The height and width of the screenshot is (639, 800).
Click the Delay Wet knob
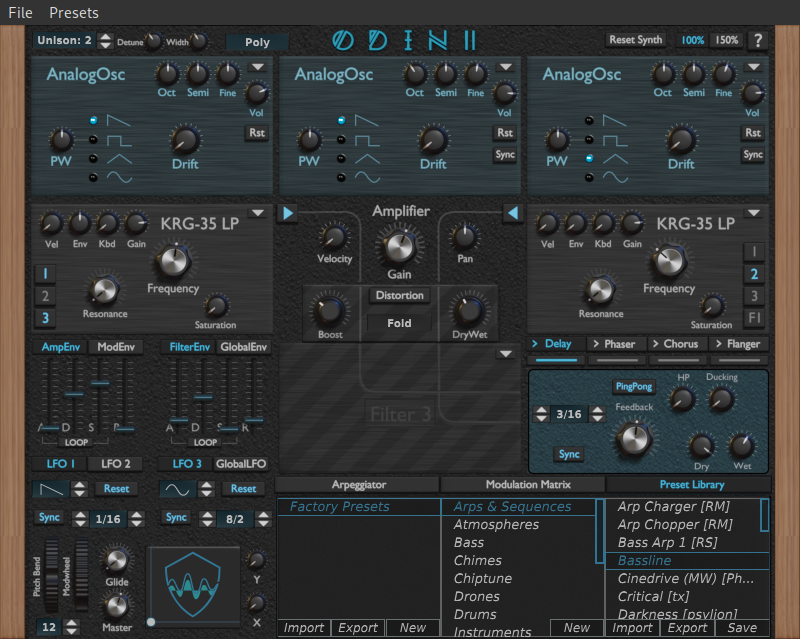[x=742, y=446]
